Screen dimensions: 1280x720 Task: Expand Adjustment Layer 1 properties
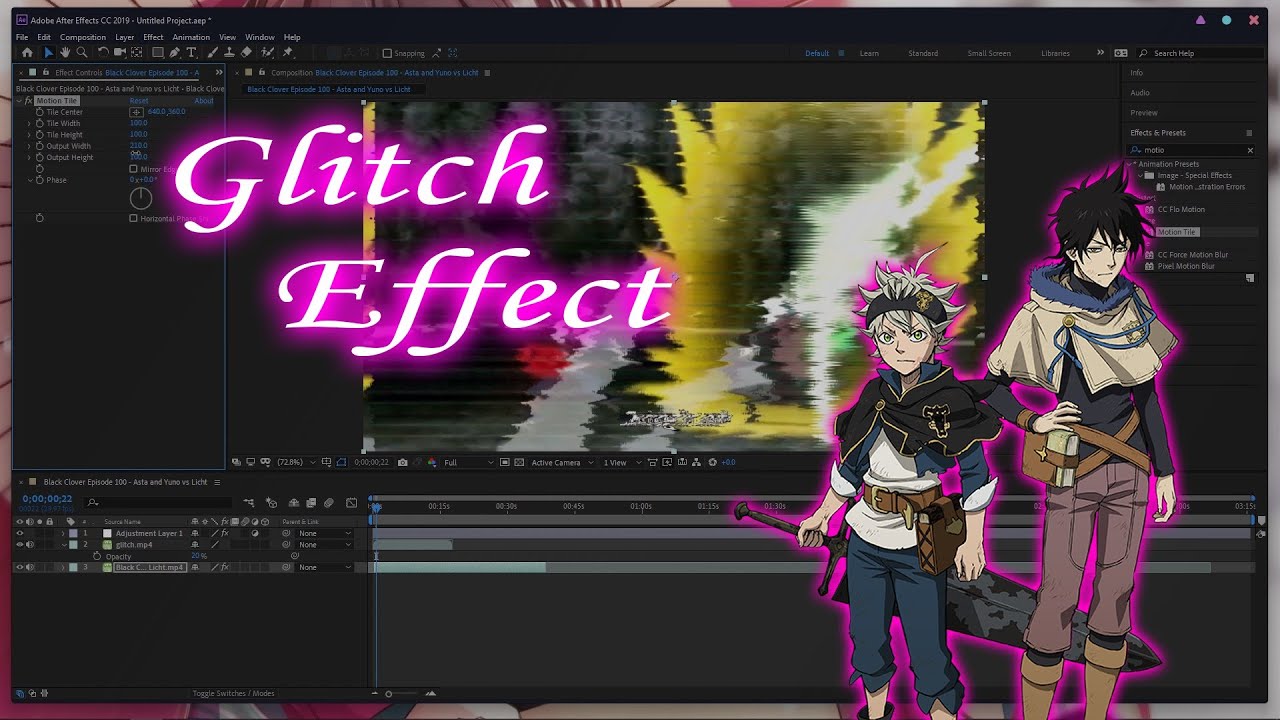(63, 533)
